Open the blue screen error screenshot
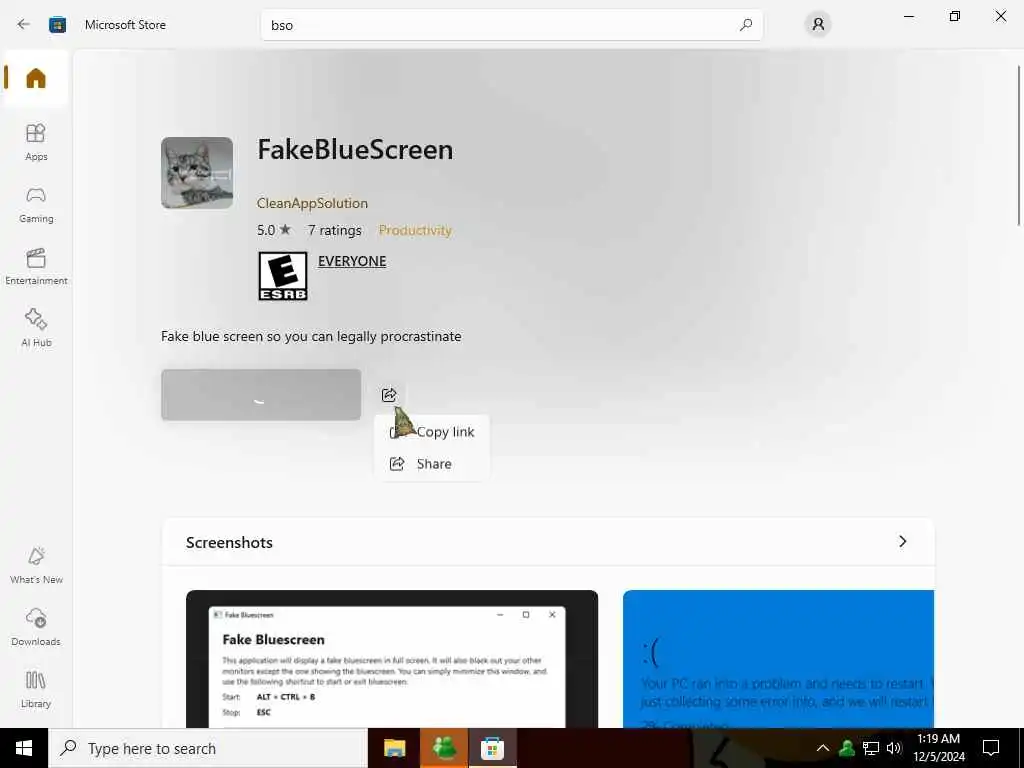The image size is (1024, 768). coord(778,659)
